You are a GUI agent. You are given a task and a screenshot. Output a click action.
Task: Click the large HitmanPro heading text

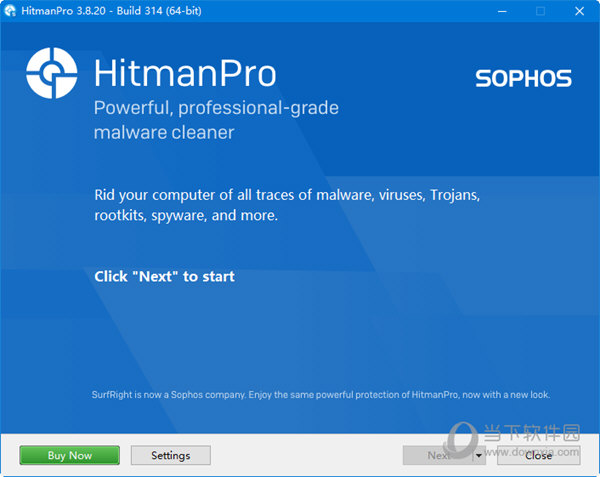(184, 74)
